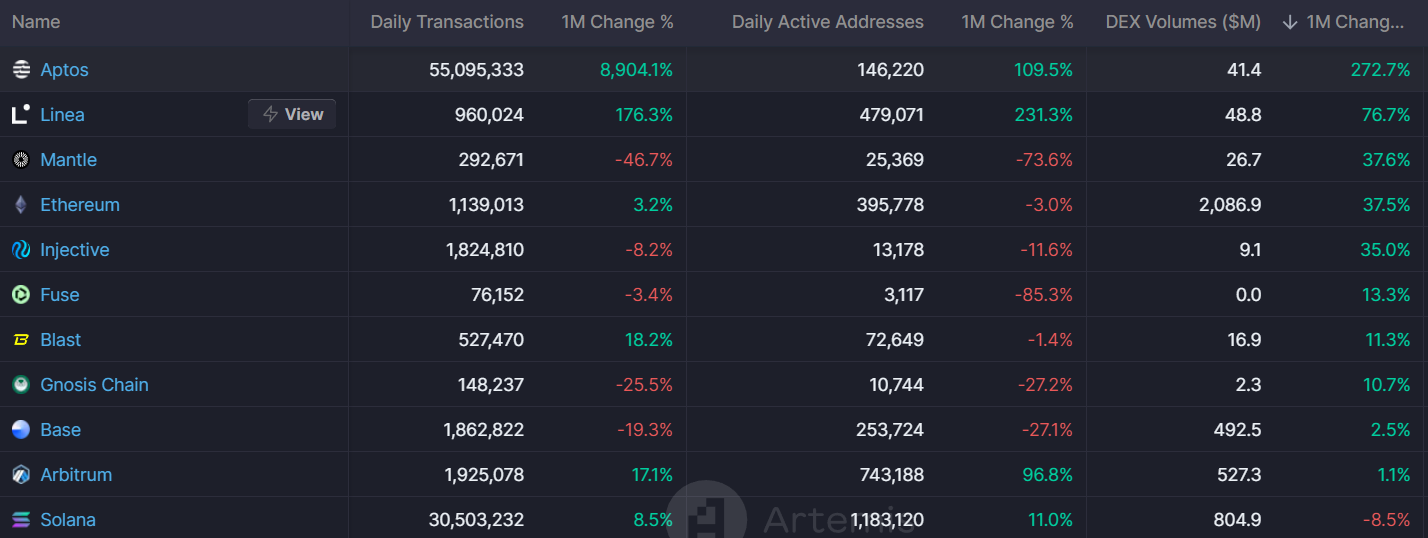
Task: Select Linea active addresses 479,071
Action: tap(890, 115)
